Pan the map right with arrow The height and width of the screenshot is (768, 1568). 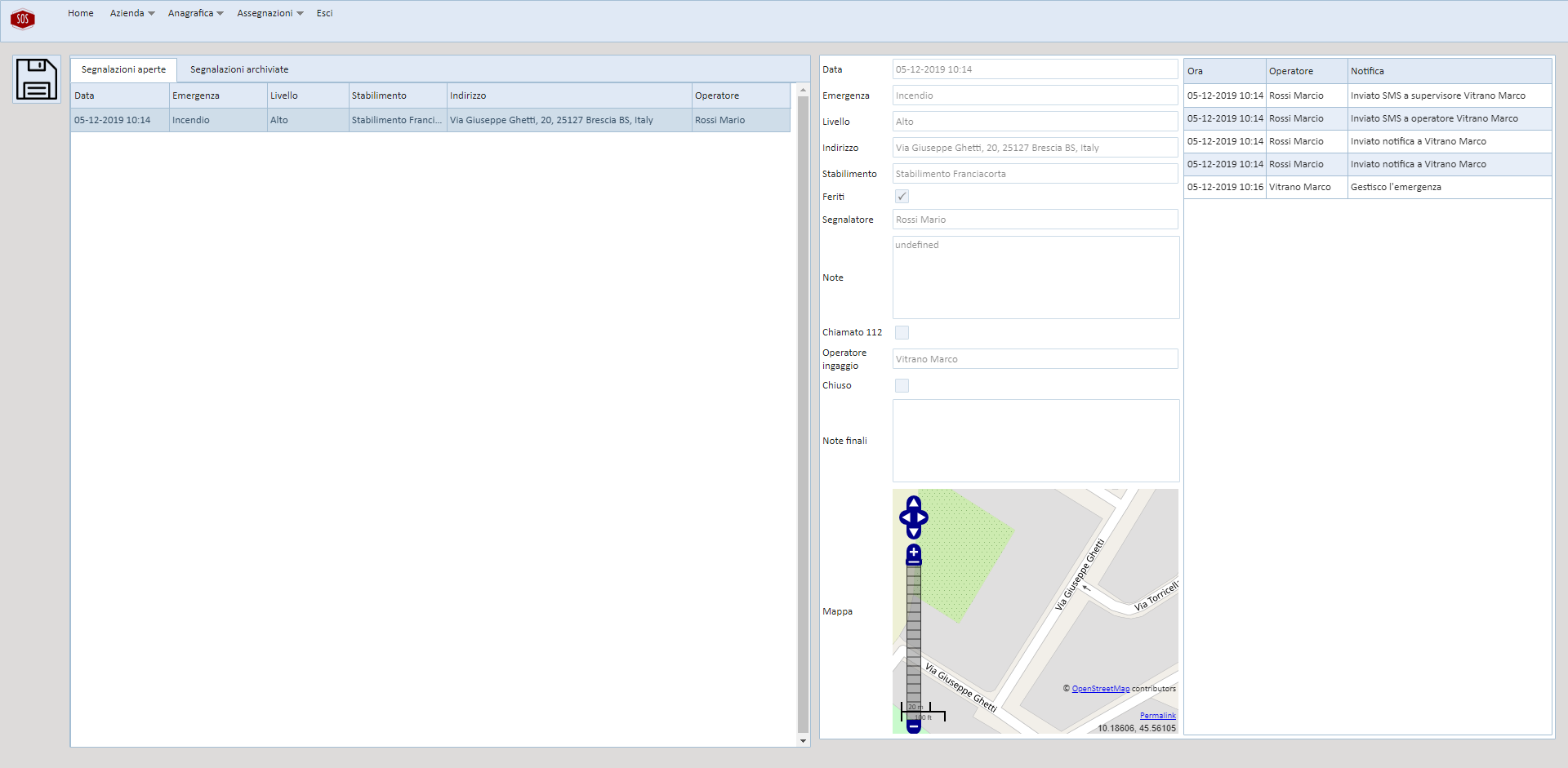[x=922, y=517]
